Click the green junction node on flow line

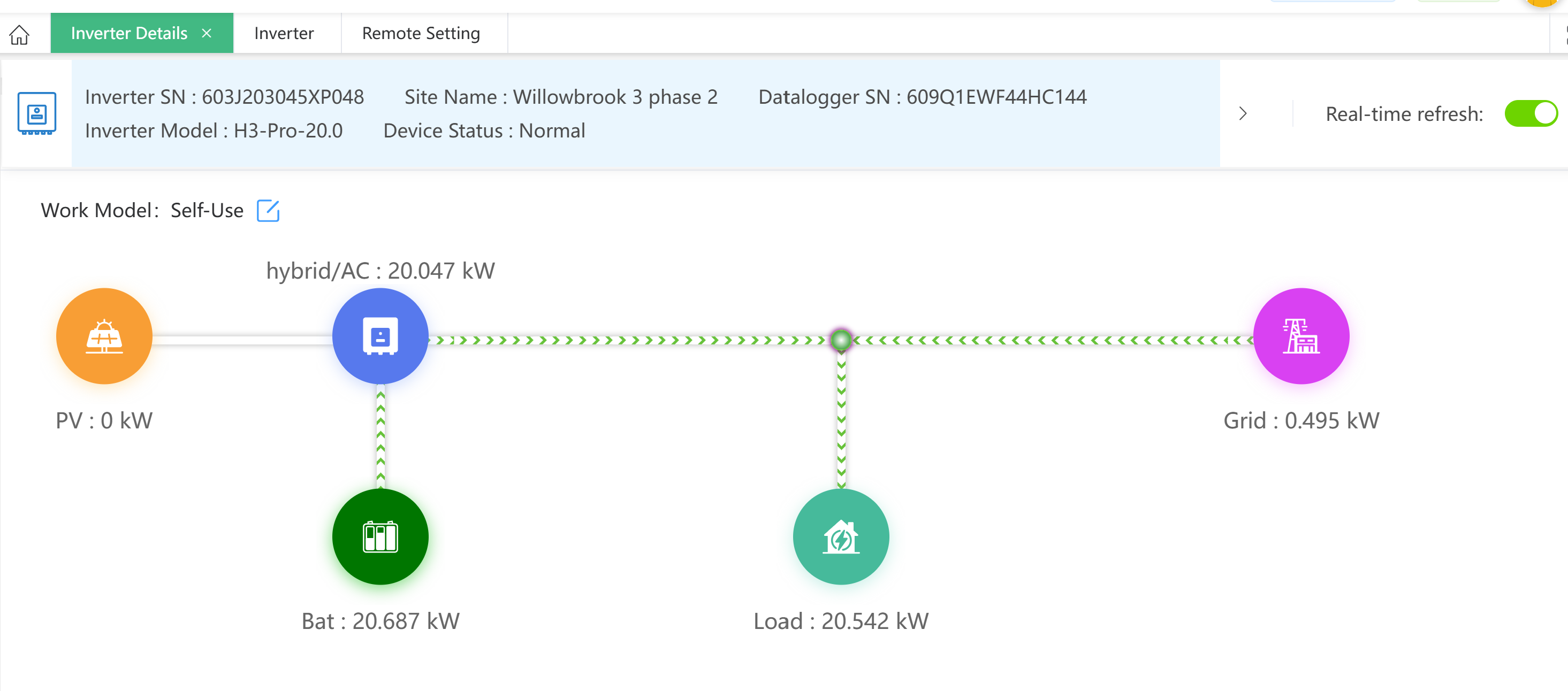[x=841, y=340]
